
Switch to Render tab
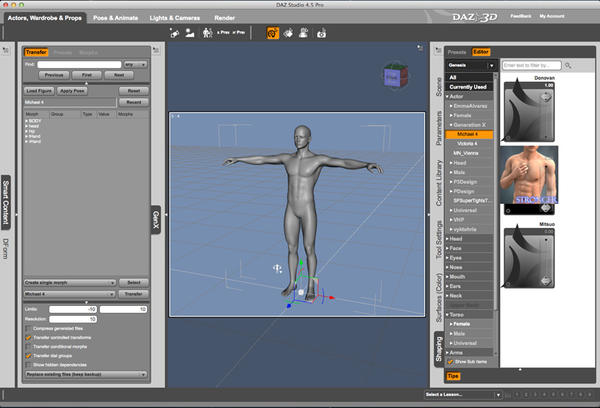[225, 18]
